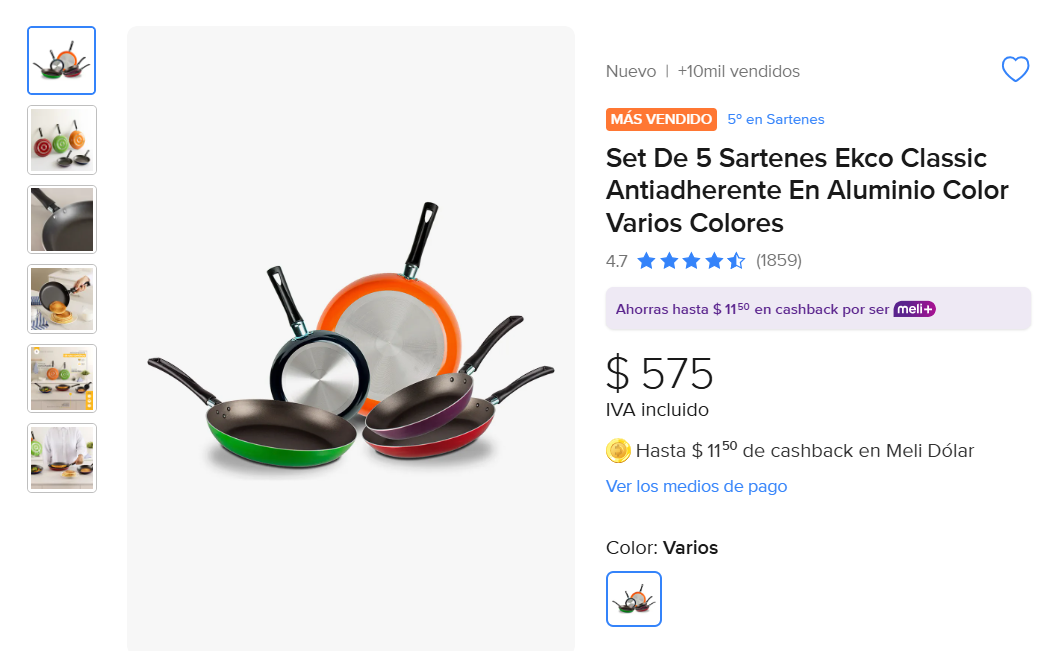The width and height of the screenshot is (1050, 651).
Task: Open the Ver los medios de pago link
Action: click(x=696, y=486)
